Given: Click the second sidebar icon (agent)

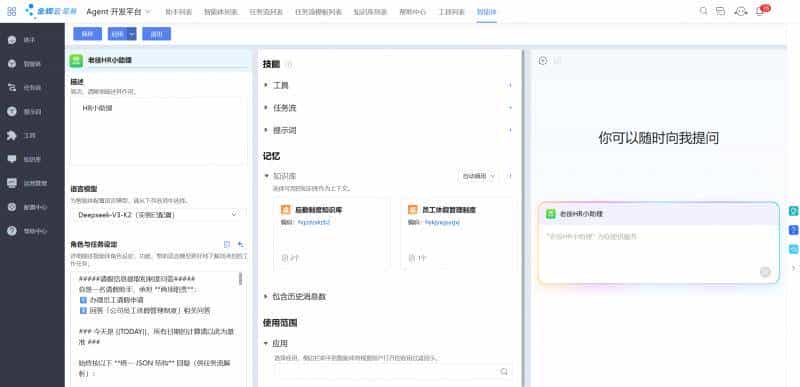Looking at the screenshot, I should (x=12, y=64).
